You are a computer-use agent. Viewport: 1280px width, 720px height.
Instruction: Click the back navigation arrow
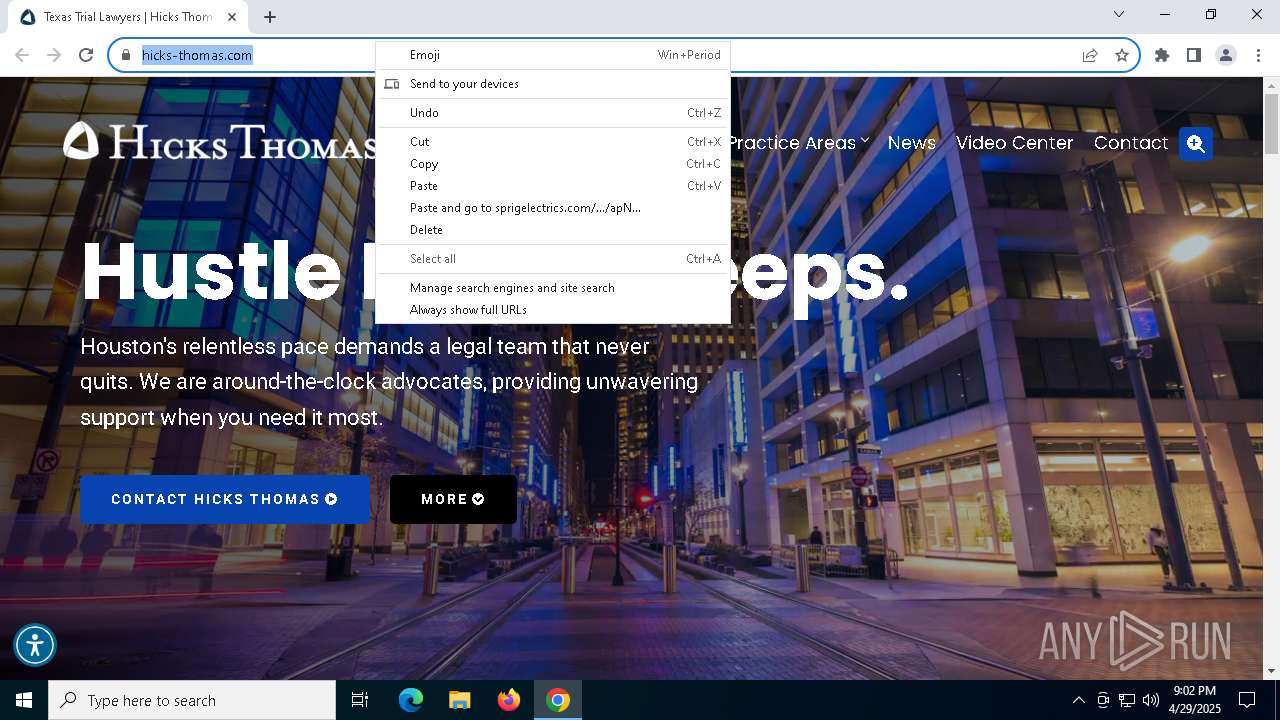pos(22,55)
